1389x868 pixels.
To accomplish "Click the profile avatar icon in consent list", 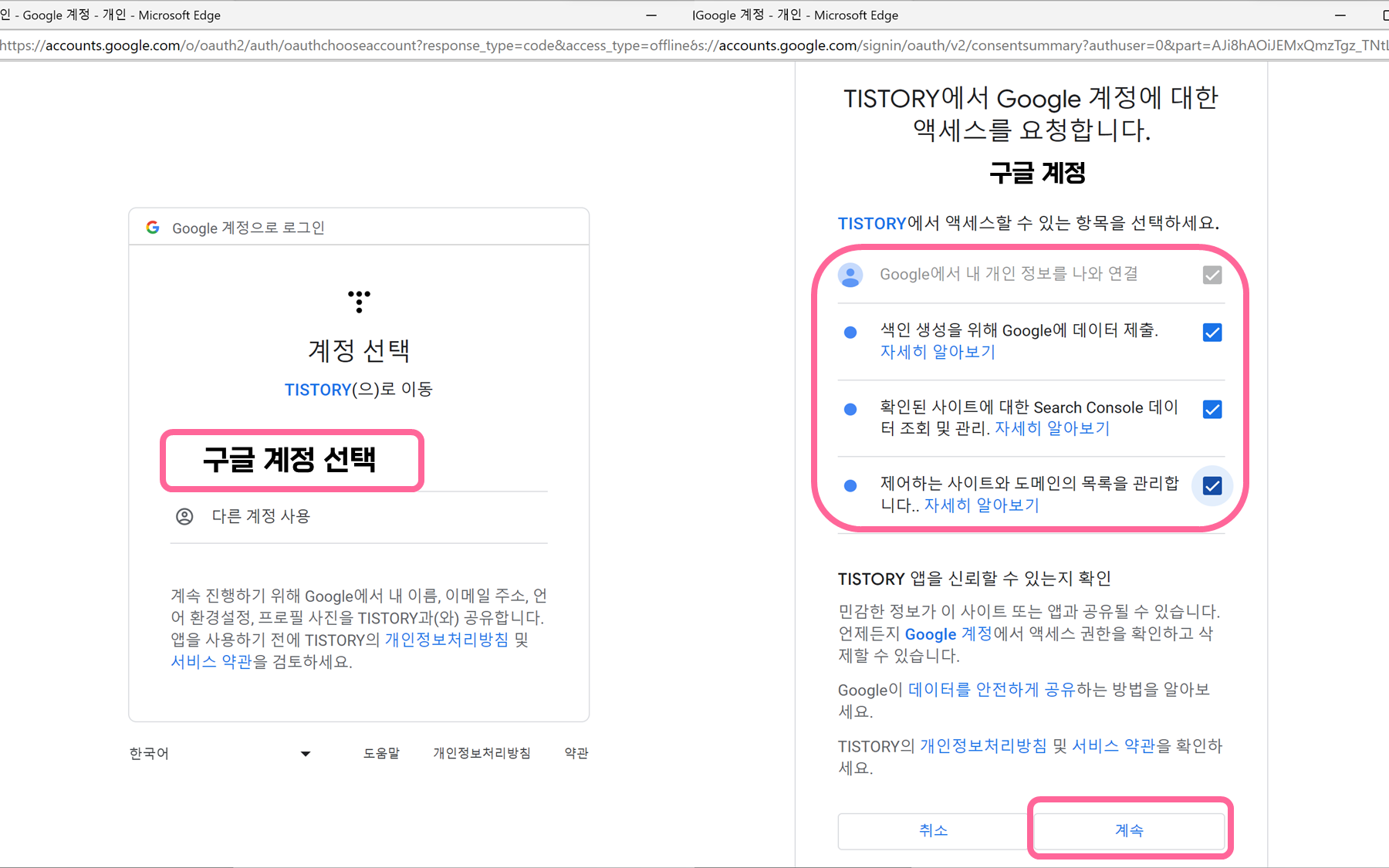I will click(x=850, y=275).
